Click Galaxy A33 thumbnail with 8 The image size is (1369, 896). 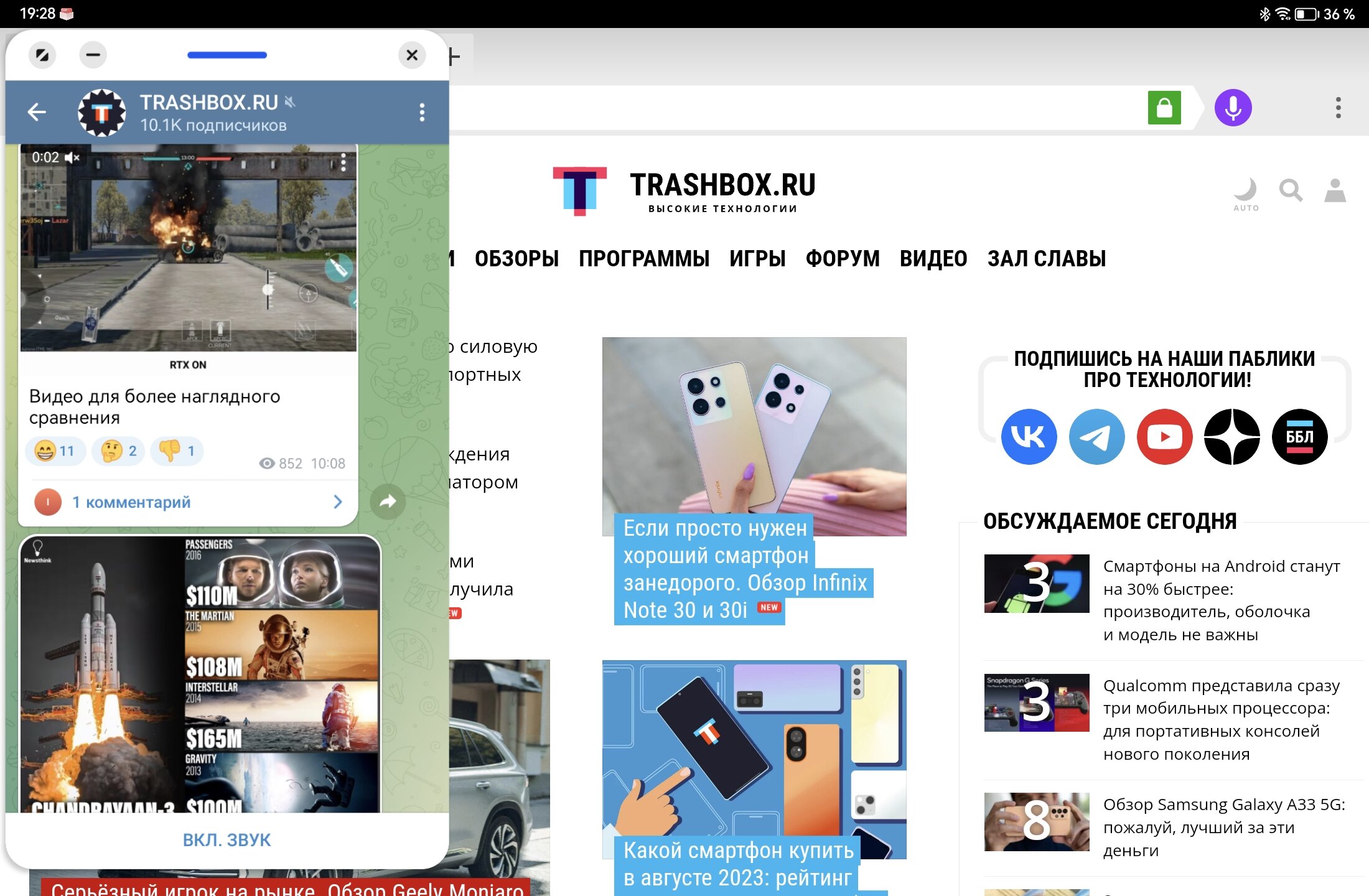click(x=1037, y=822)
